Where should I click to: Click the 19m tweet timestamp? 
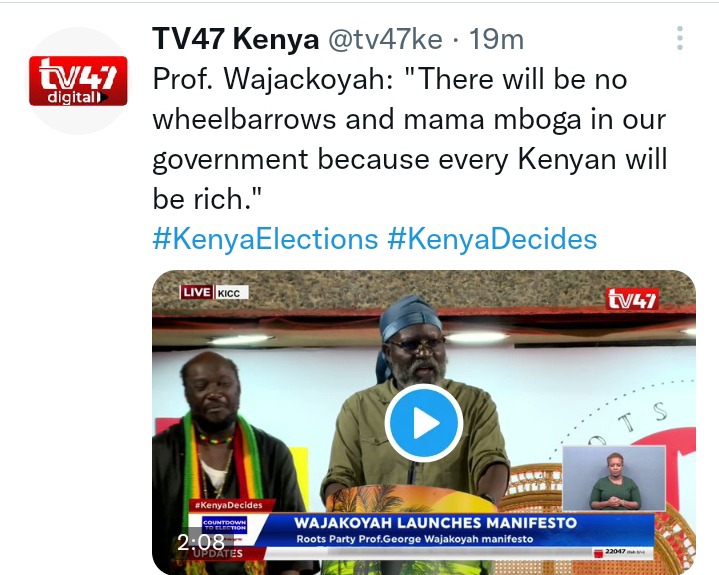tap(496, 39)
